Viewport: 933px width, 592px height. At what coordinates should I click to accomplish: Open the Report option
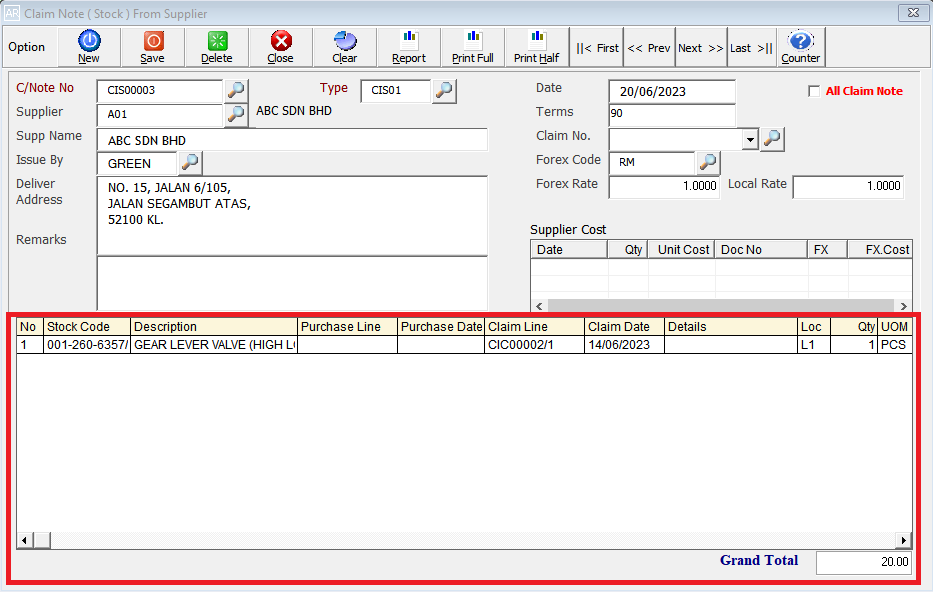pyautogui.click(x=409, y=46)
